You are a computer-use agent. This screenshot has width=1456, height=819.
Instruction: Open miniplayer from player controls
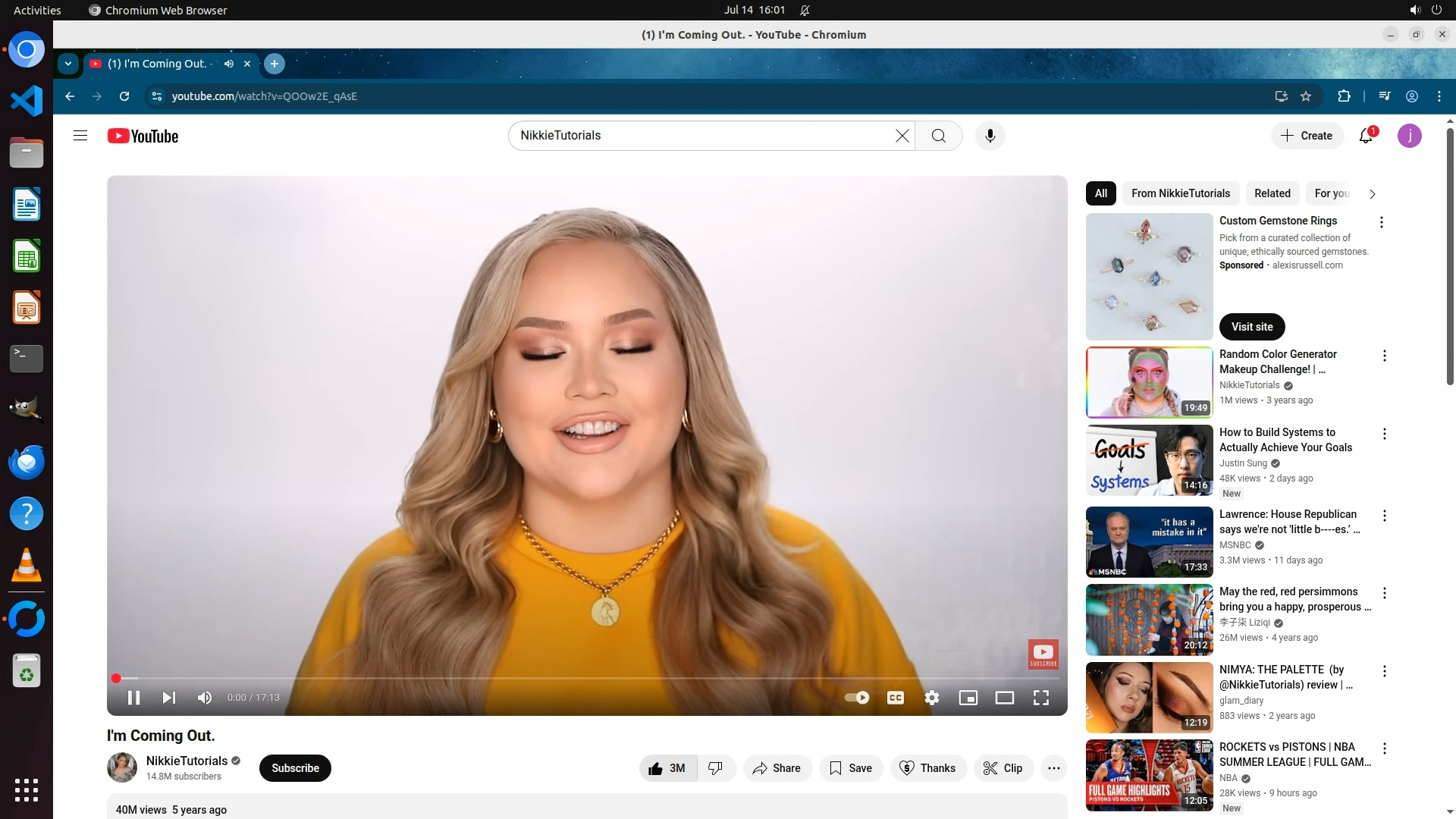pyautogui.click(x=968, y=698)
